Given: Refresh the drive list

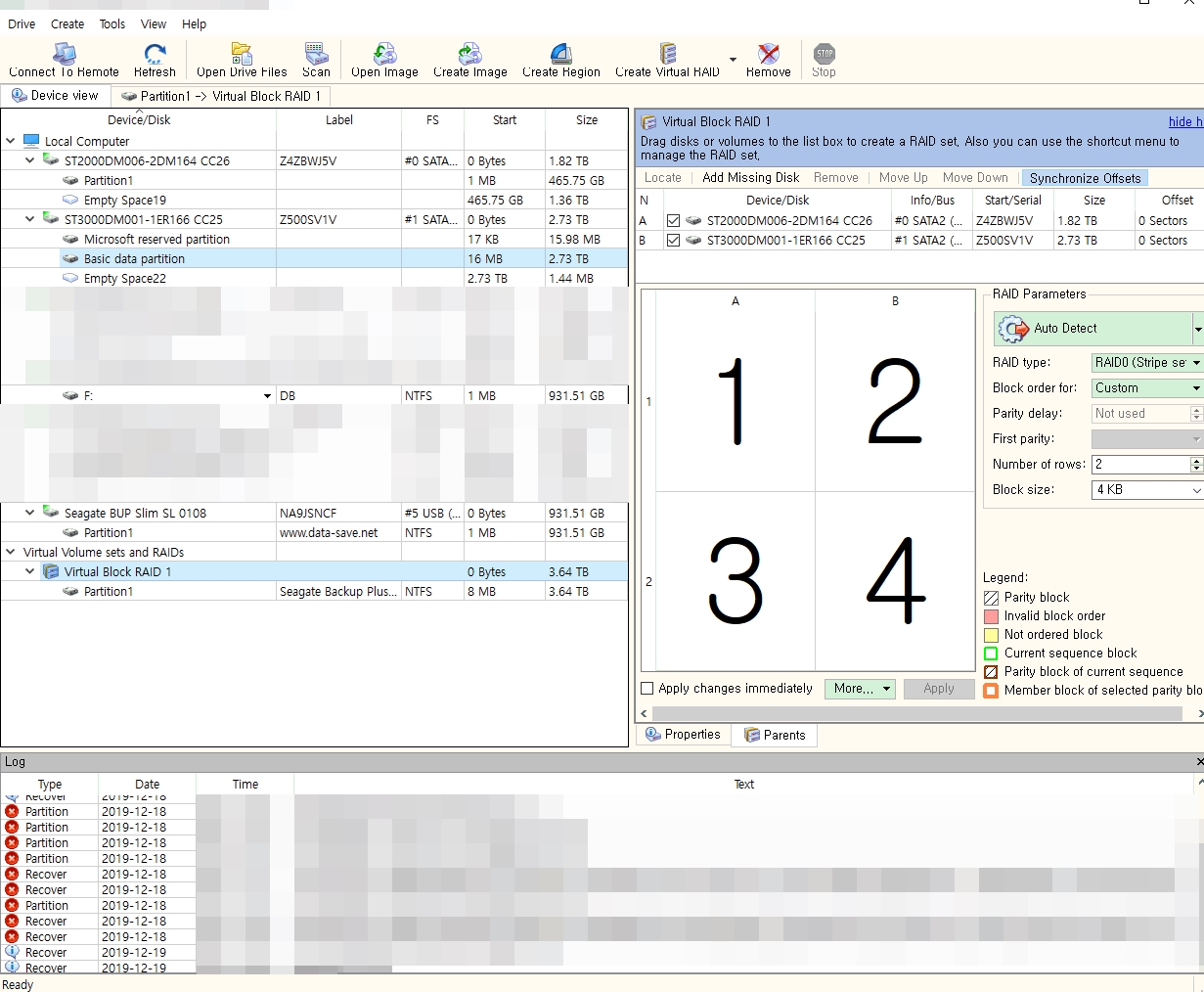Looking at the screenshot, I should tap(155, 55).
